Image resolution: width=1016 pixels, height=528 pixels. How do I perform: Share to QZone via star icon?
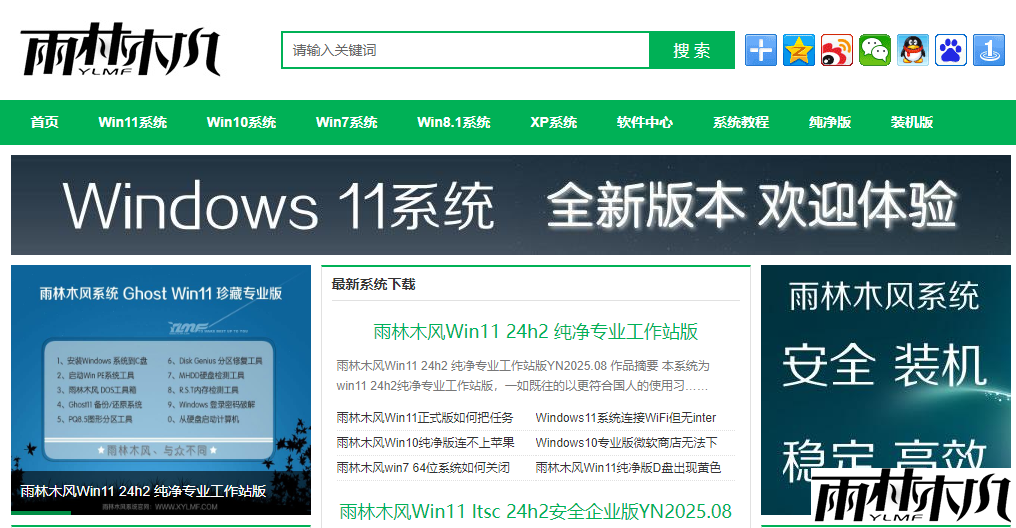[x=799, y=50]
